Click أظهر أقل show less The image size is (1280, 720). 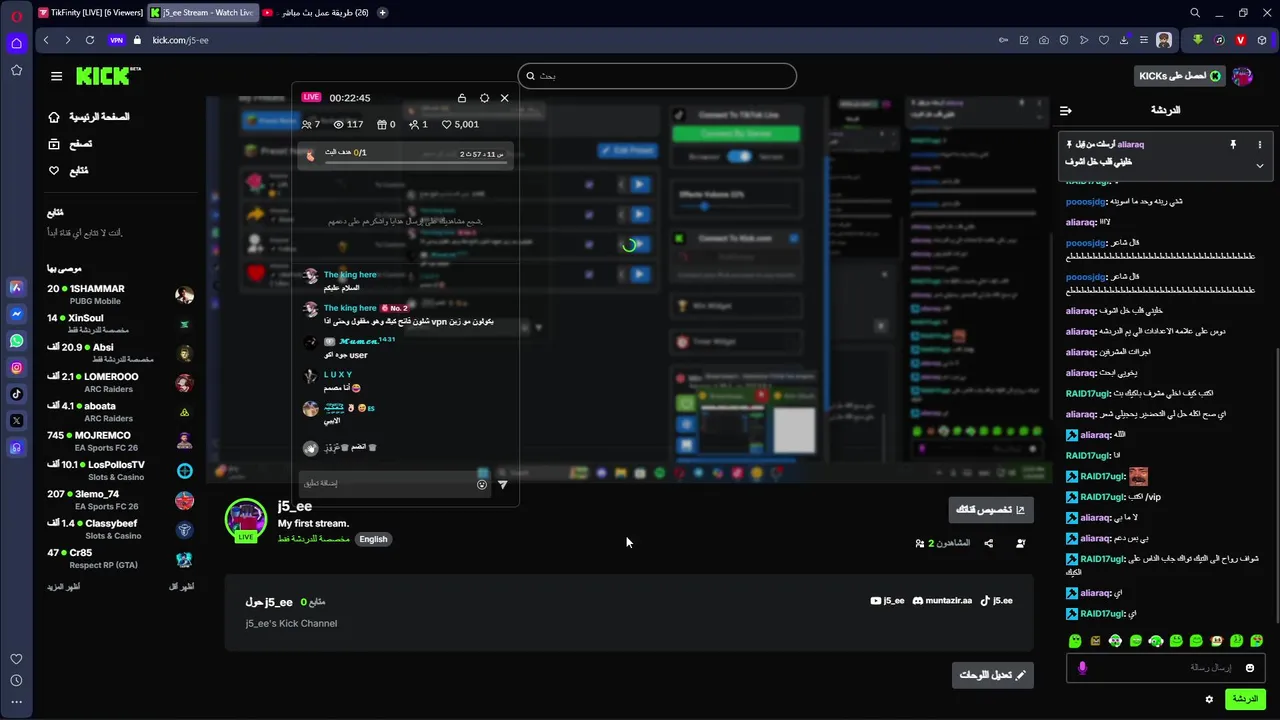coord(181,586)
